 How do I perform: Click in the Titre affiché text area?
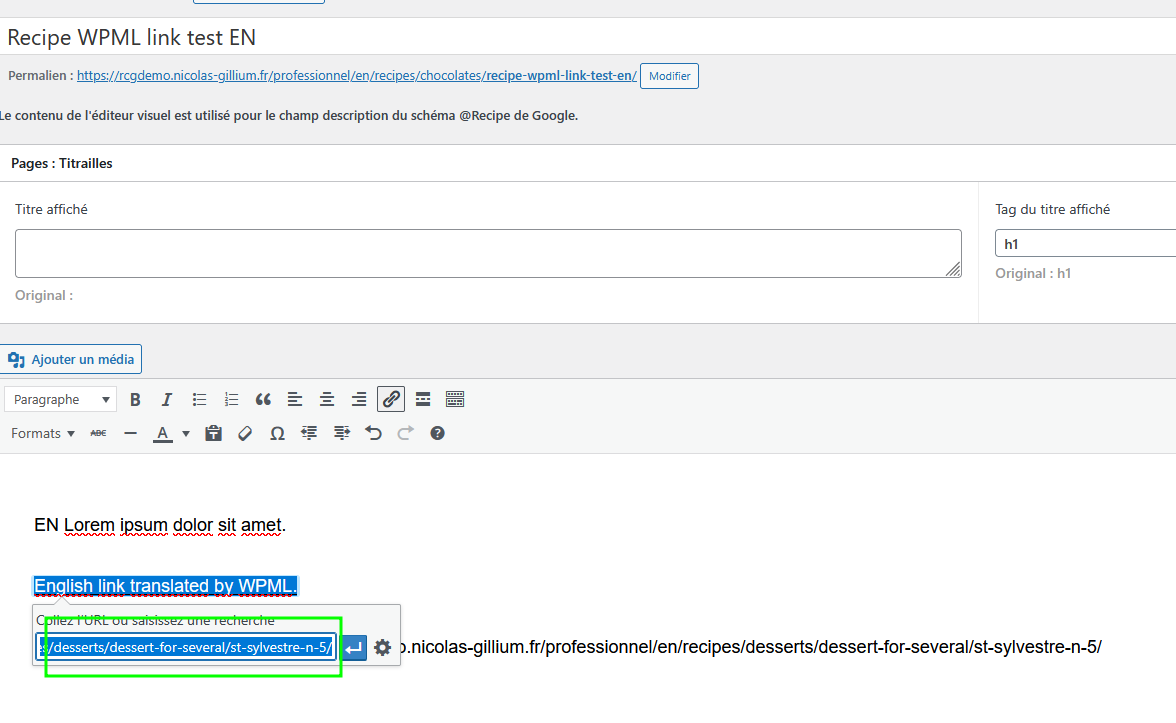point(488,254)
